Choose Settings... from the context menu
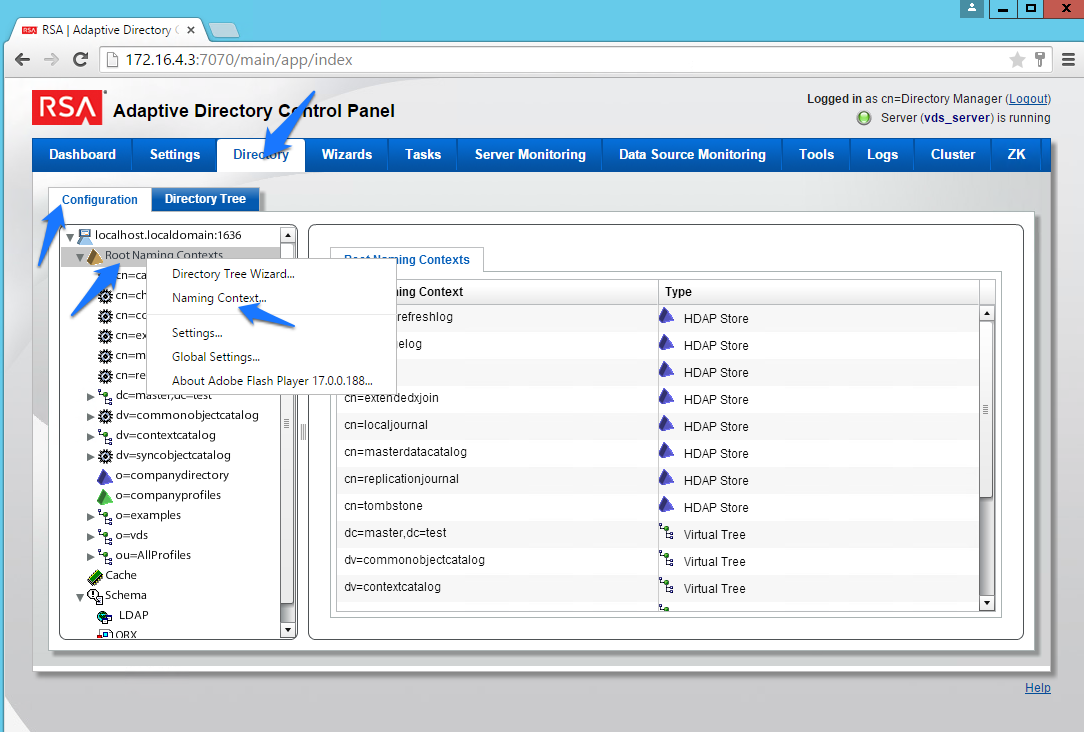This screenshot has height=732, width=1084. point(271,333)
